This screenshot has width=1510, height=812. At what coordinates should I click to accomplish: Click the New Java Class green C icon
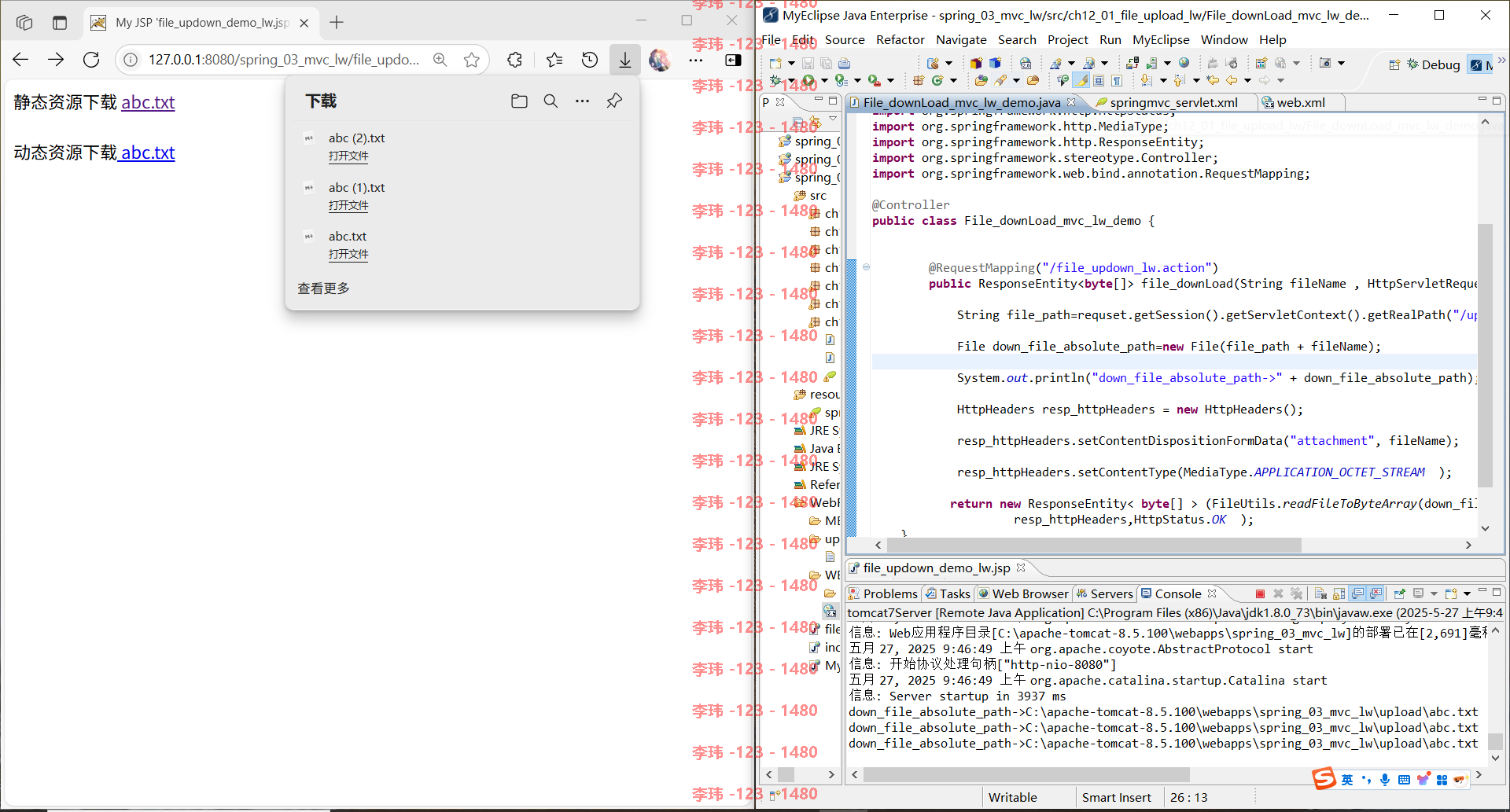point(937,80)
